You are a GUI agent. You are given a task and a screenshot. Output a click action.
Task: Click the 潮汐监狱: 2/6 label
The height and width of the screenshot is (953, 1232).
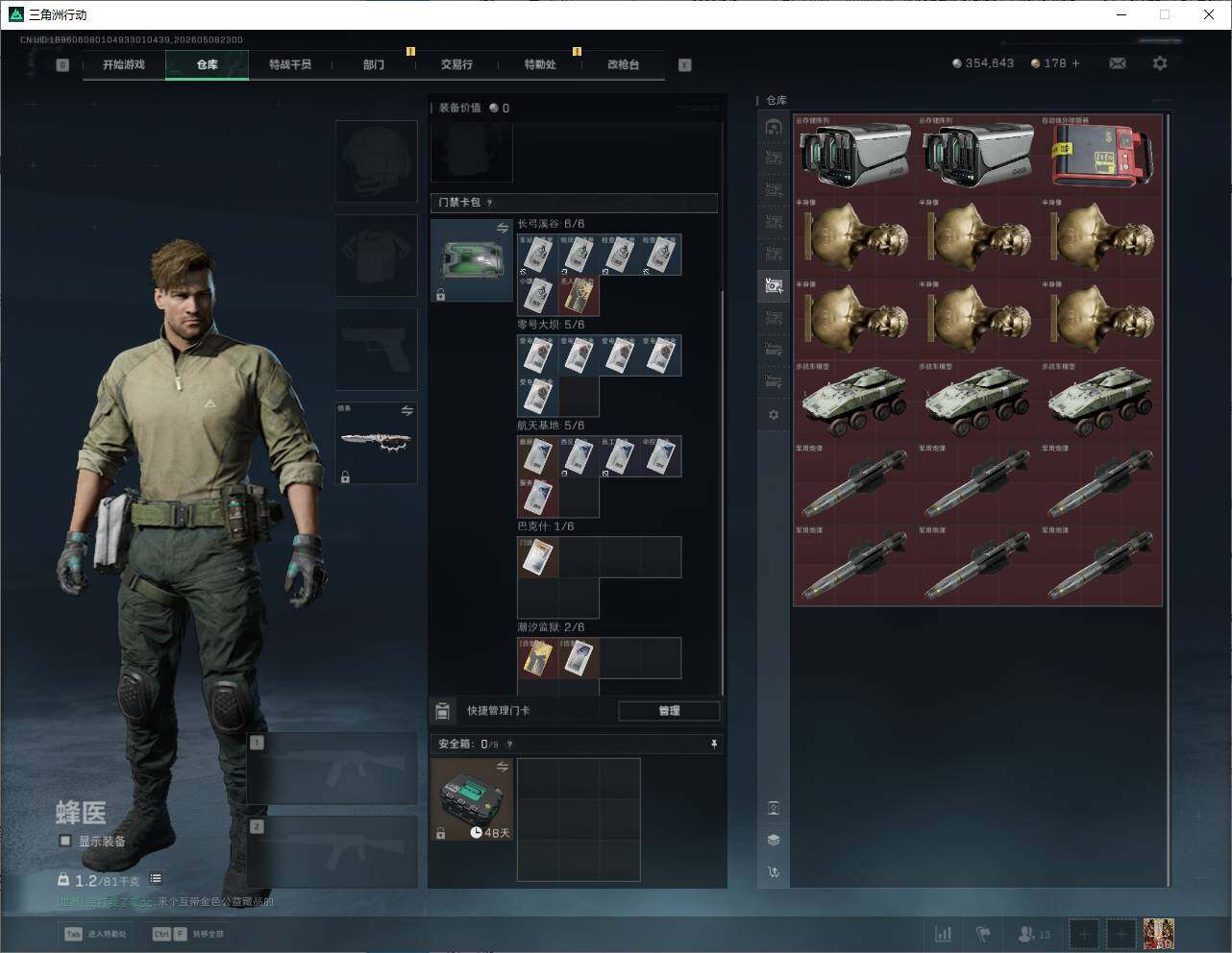[x=551, y=627]
